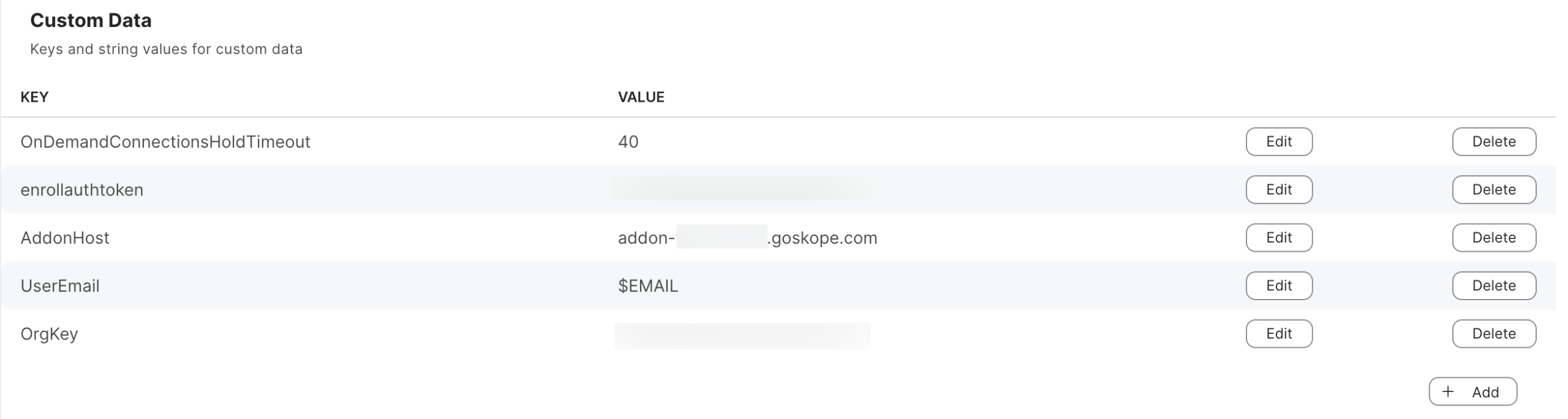Edit the OrgKey entry
Image resolution: width=1568 pixels, height=419 pixels.
pyautogui.click(x=1278, y=334)
